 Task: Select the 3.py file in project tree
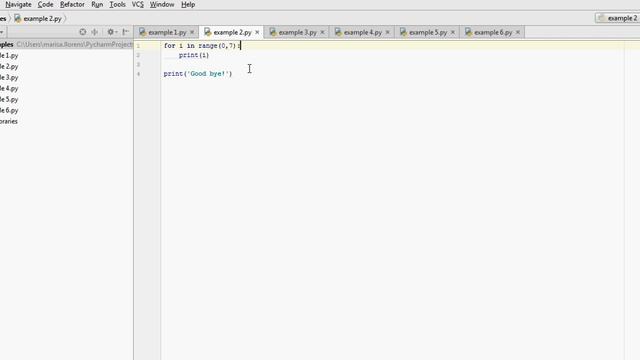coord(9,78)
